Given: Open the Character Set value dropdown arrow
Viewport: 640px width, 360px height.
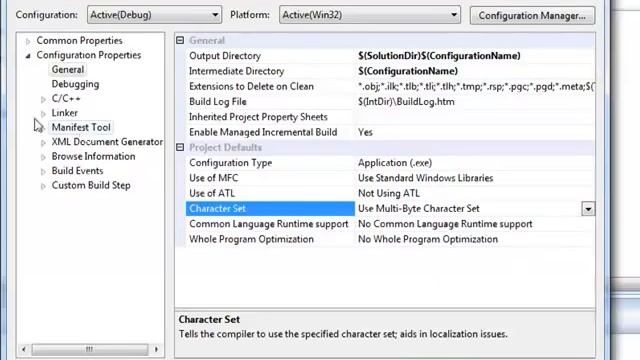Looking at the screenshot, I should tap(588, 209).
